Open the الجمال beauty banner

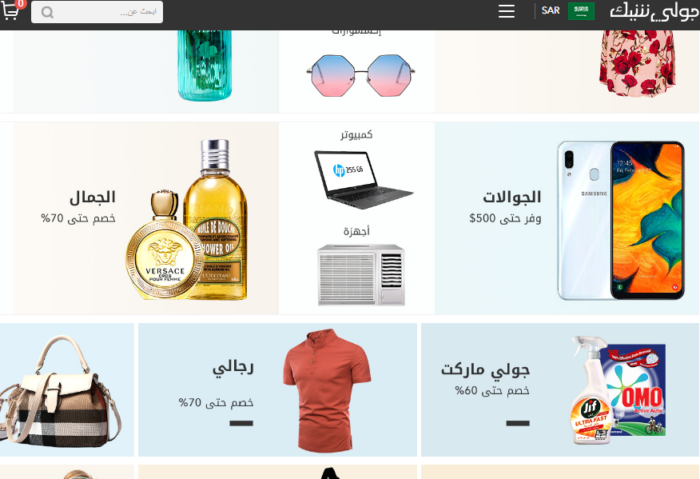146,218
